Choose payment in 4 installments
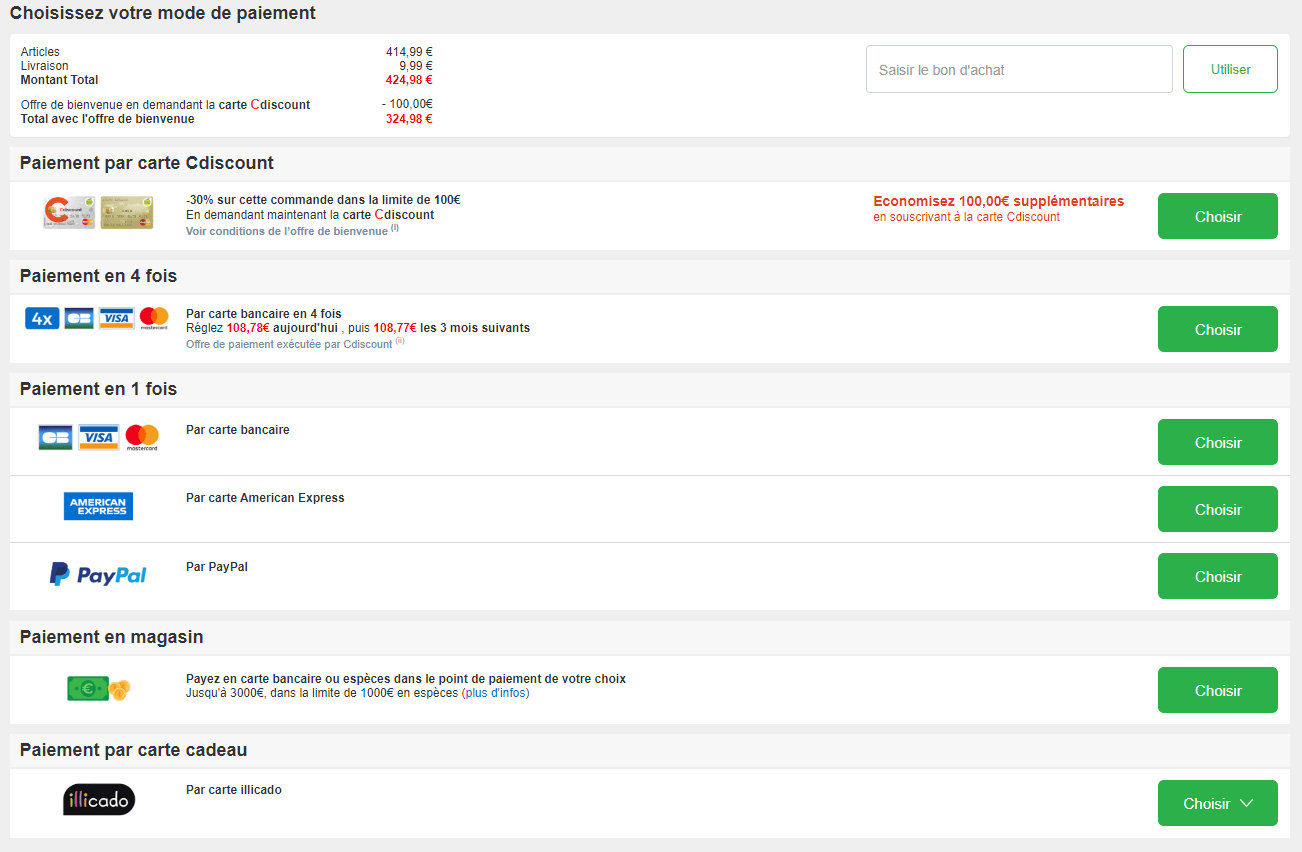The image size is (1302, 852). pyautogui.click(x=1217, y=329)
